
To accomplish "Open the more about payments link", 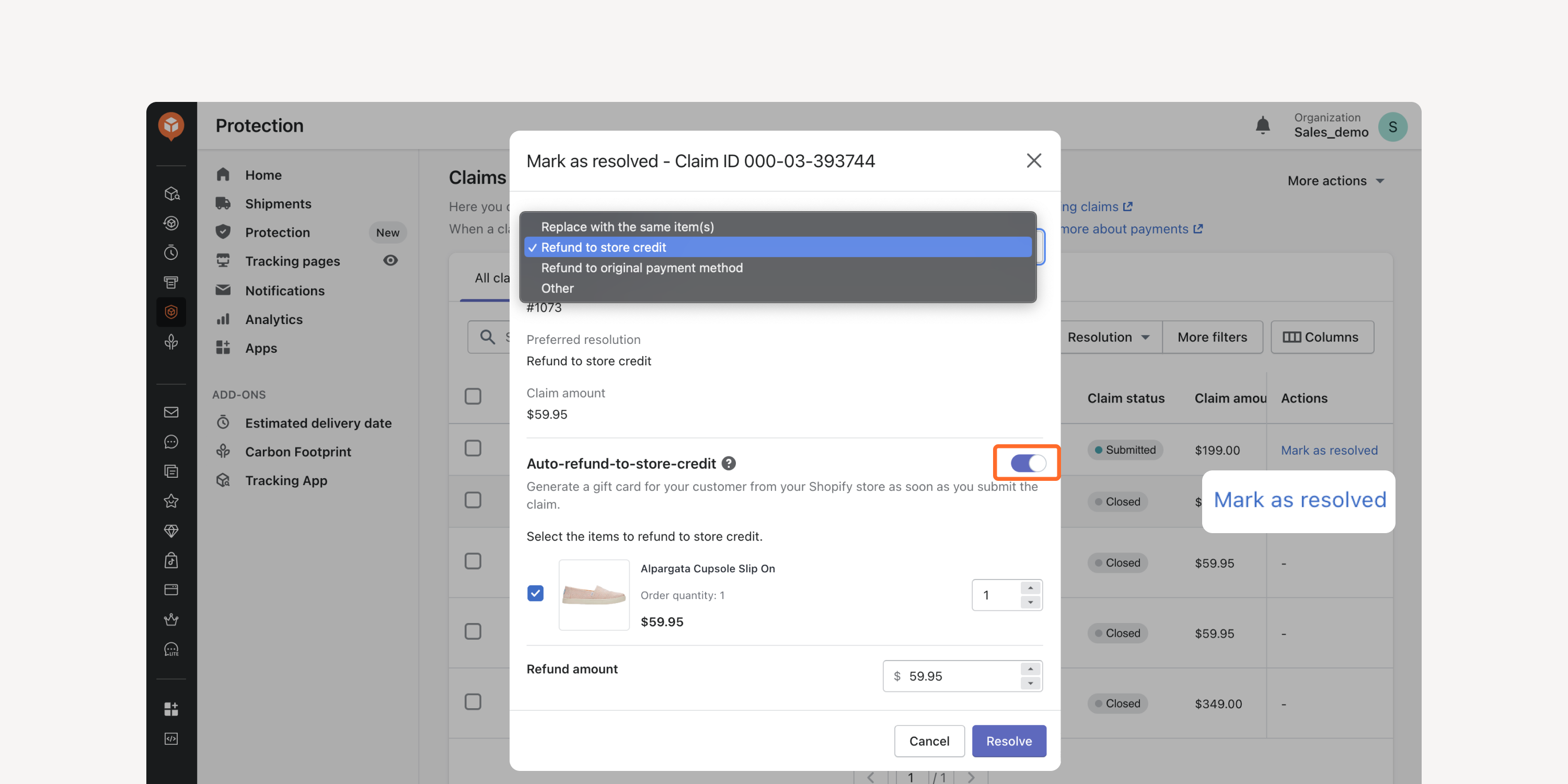I will pyautogui.click(x=1131, y=229).
